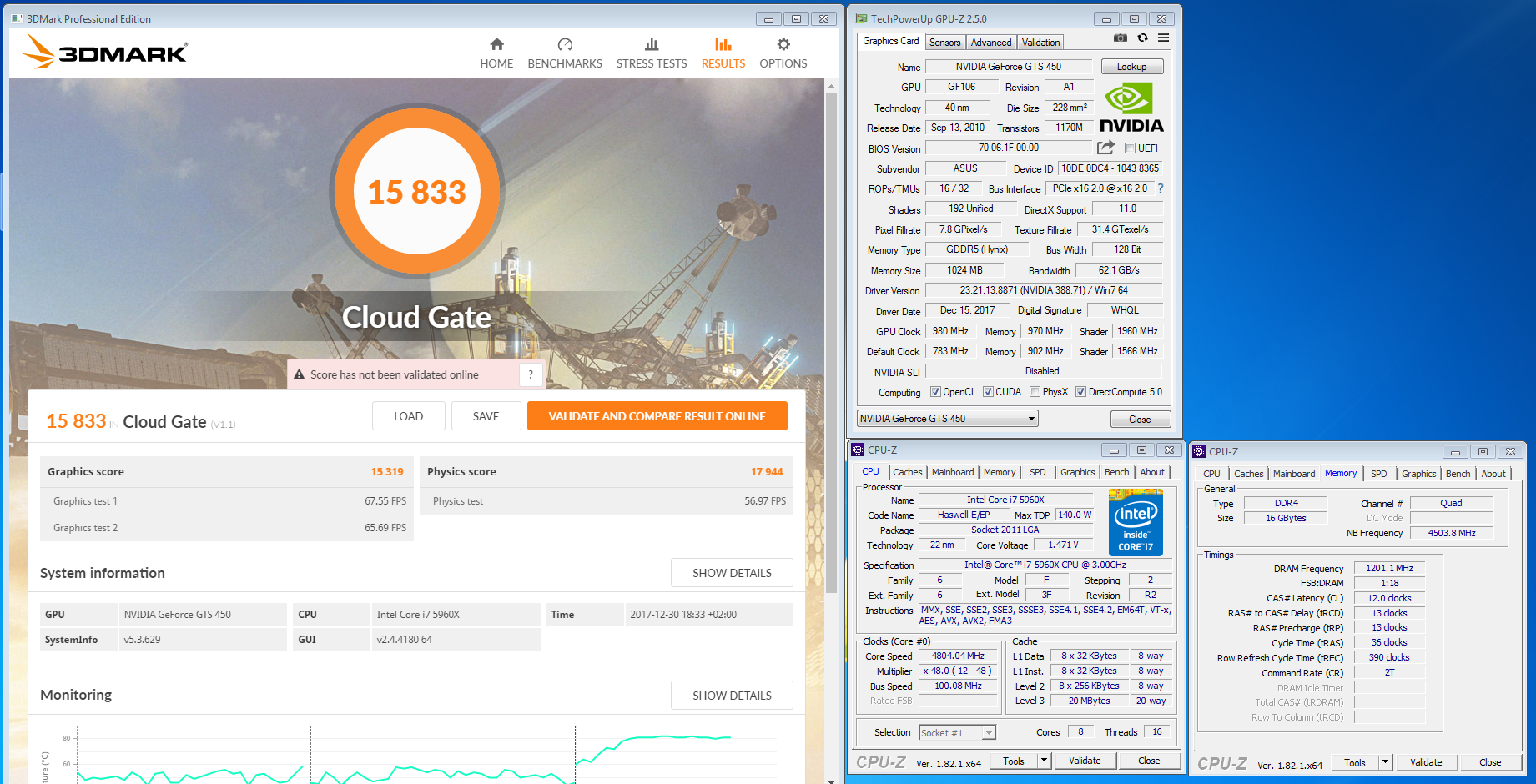Image resolution: width=1536 pixels, height=784 pixels.
Task: Click the Driver Version field
Action: [1044, 290]
